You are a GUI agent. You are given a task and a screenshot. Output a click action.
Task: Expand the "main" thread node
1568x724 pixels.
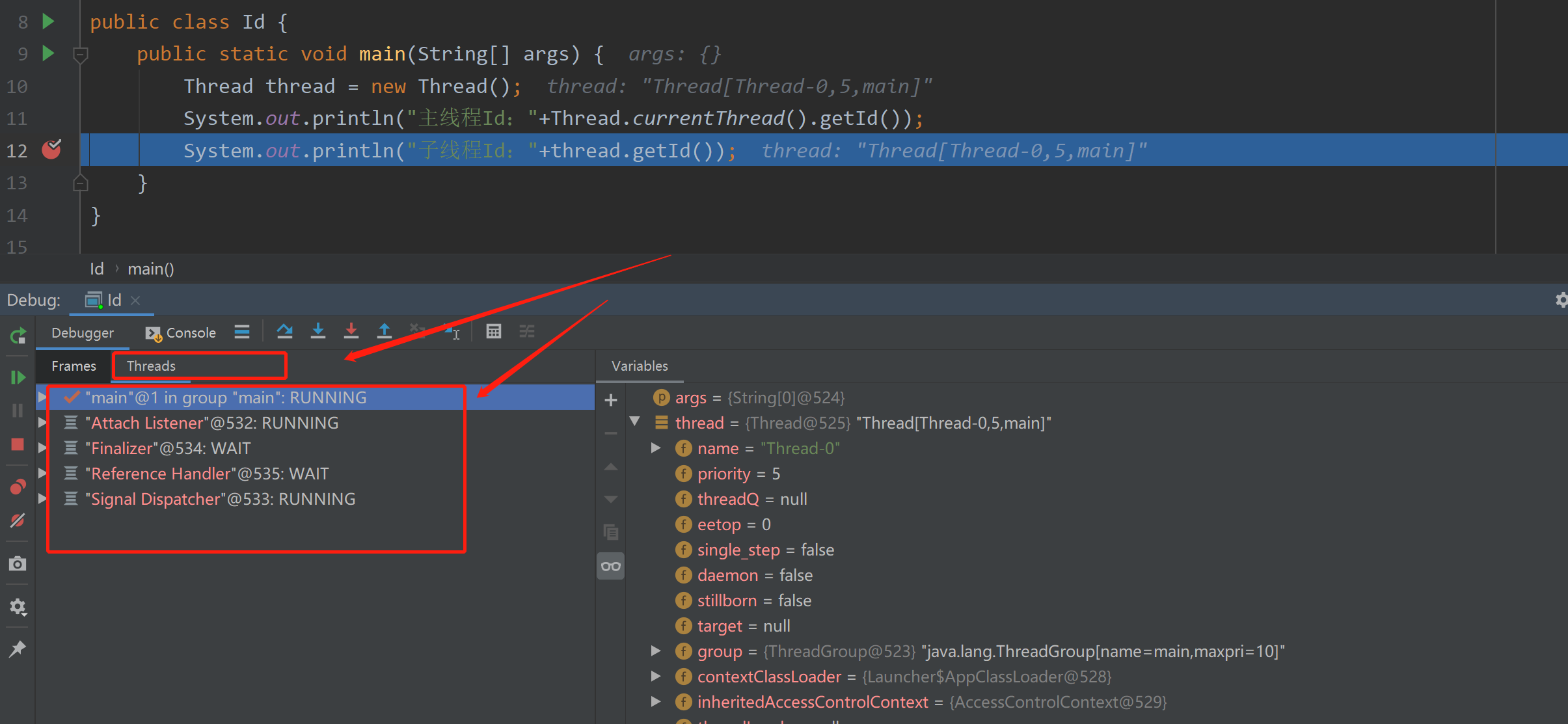tap(42, 397)
